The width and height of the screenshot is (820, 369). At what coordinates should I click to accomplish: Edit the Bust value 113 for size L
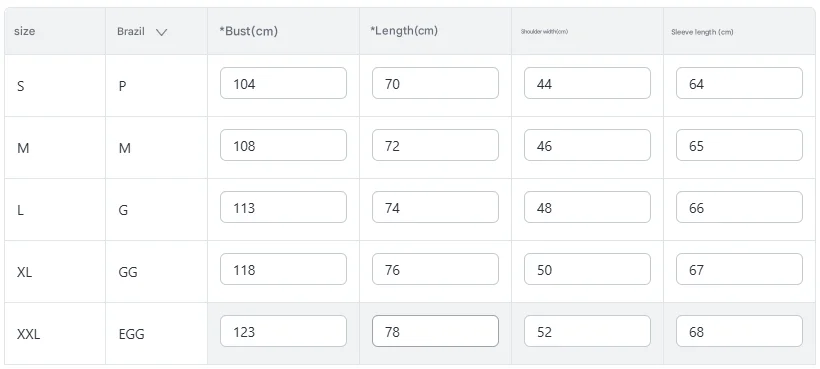(283, 207)
